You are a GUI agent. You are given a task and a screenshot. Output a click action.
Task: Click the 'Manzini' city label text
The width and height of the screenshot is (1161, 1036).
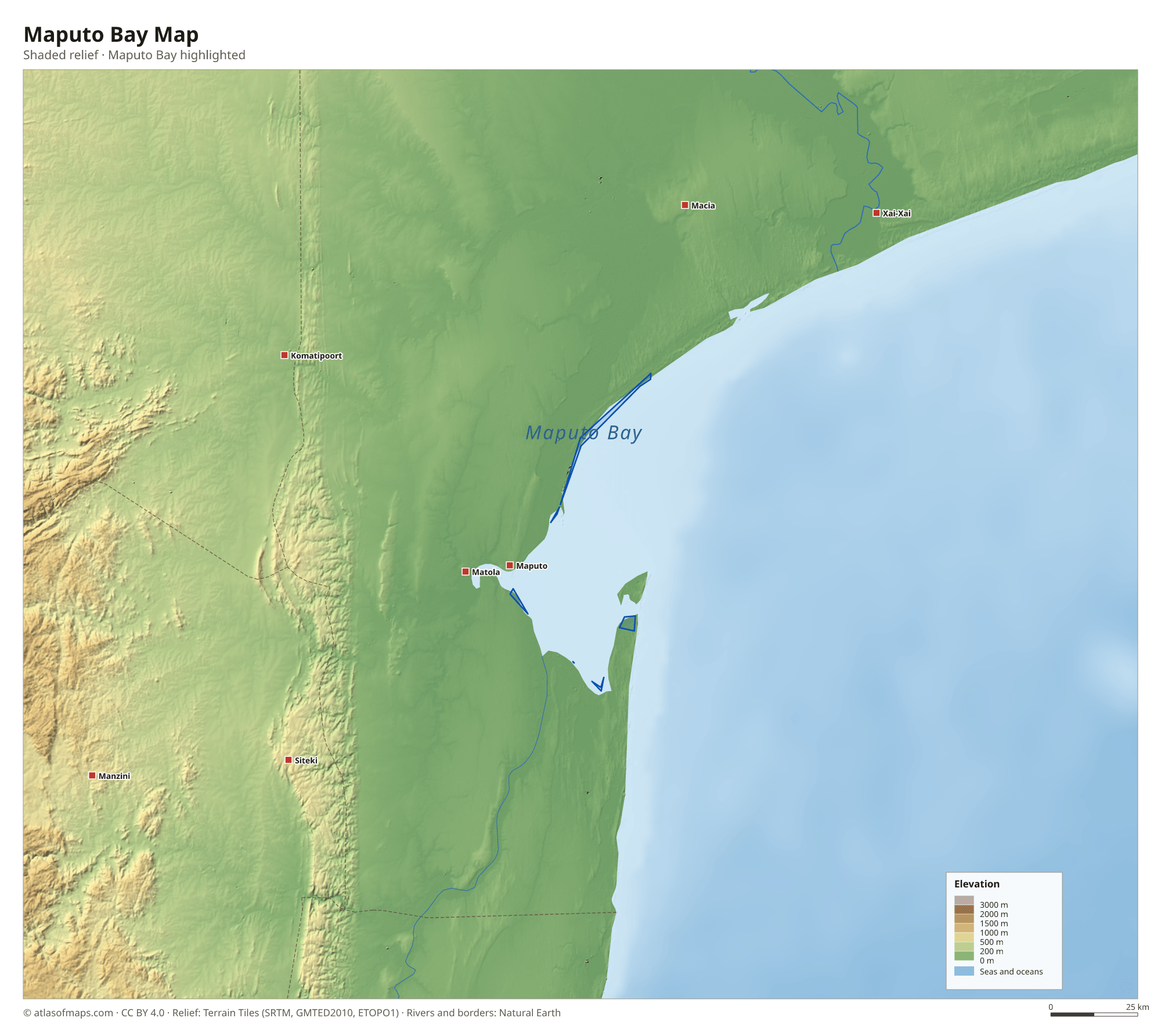pos(114,776)
